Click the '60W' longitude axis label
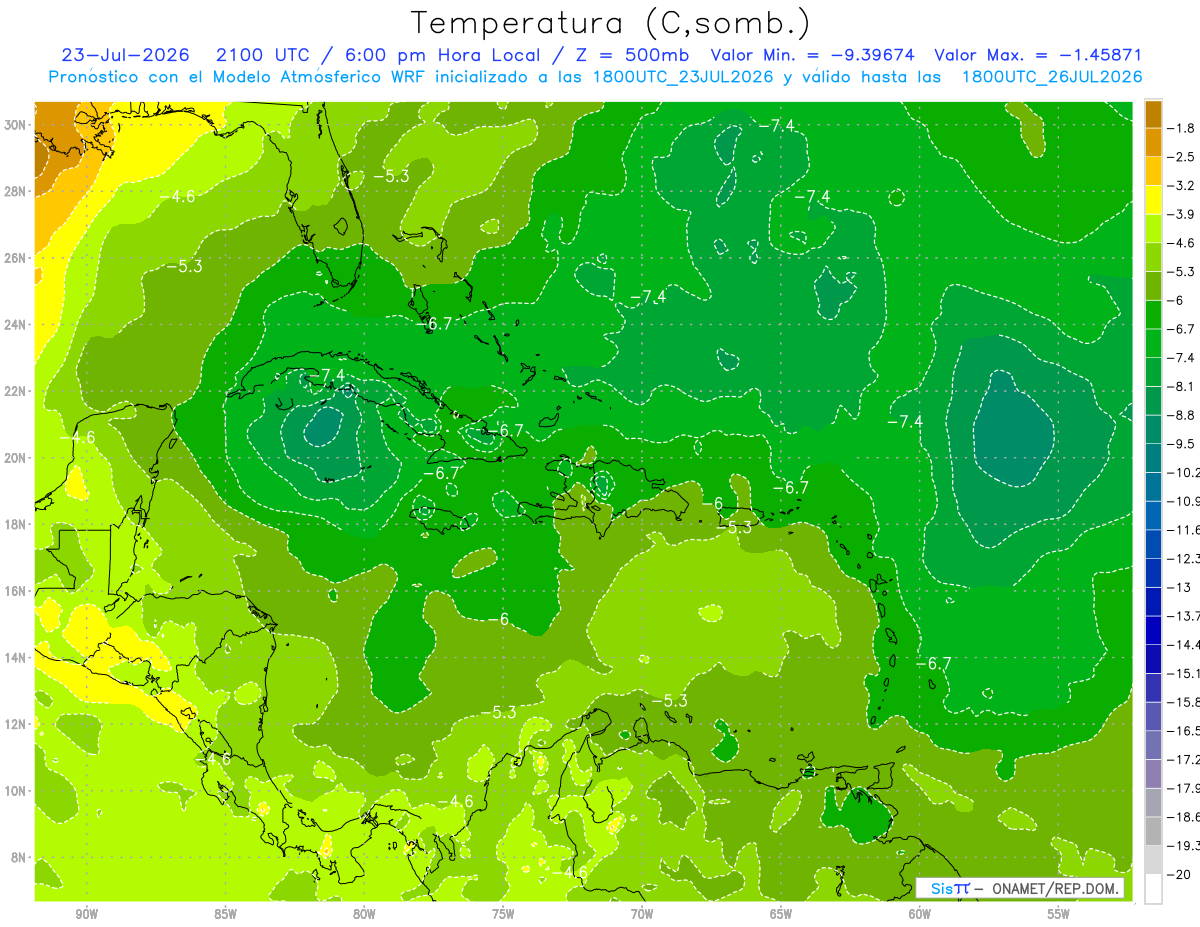 pos(920,914)
